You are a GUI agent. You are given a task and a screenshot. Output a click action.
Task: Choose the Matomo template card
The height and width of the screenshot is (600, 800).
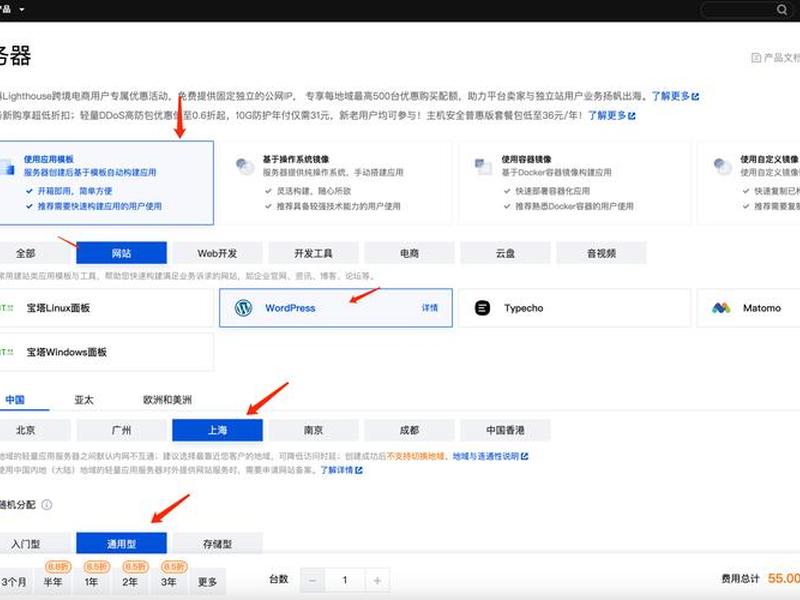tap(748, 308)
